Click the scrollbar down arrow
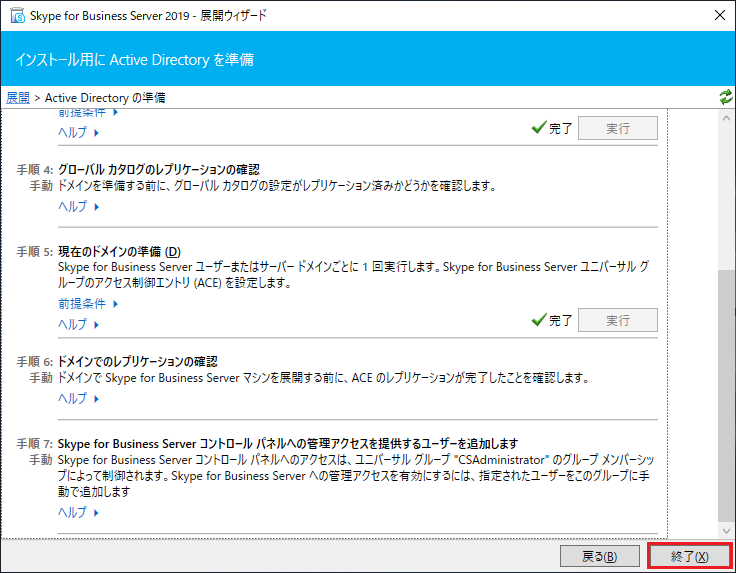 [x=726, y=531]
